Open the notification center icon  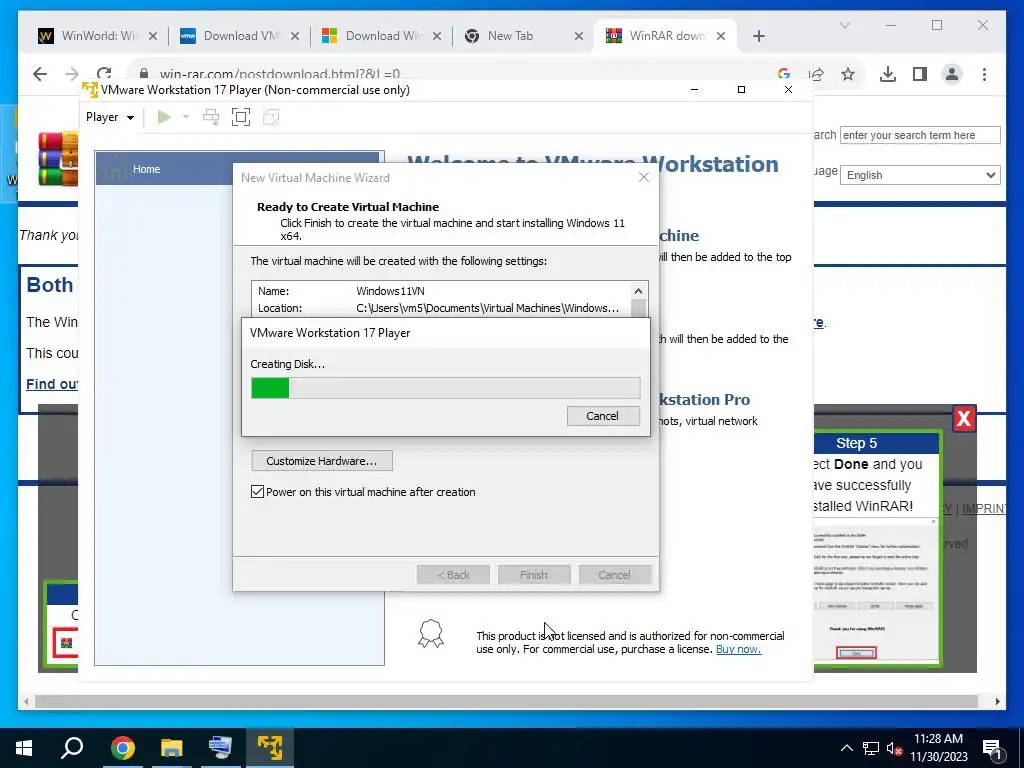point(993,748)
